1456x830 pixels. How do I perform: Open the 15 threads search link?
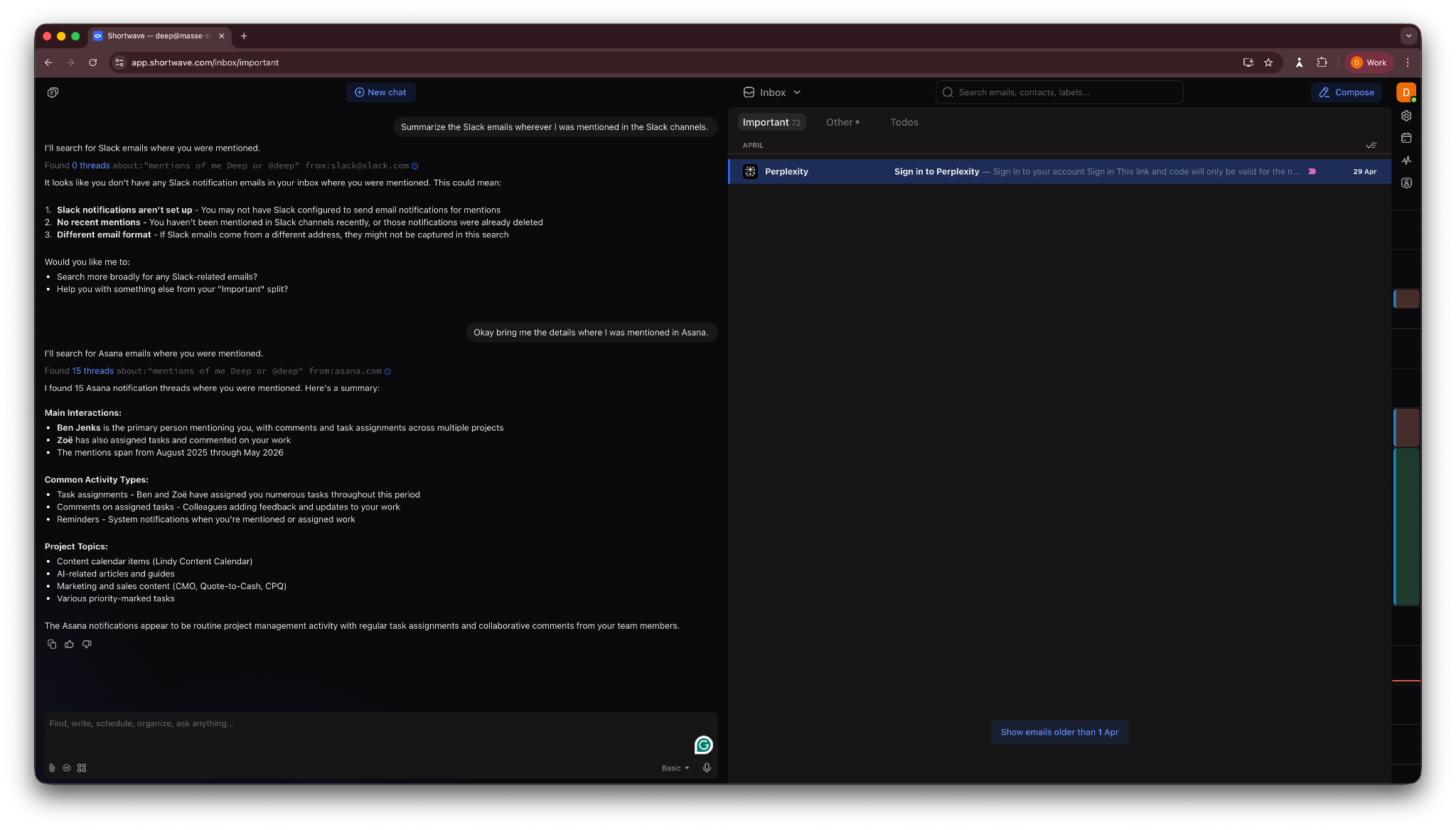point(93,371)
